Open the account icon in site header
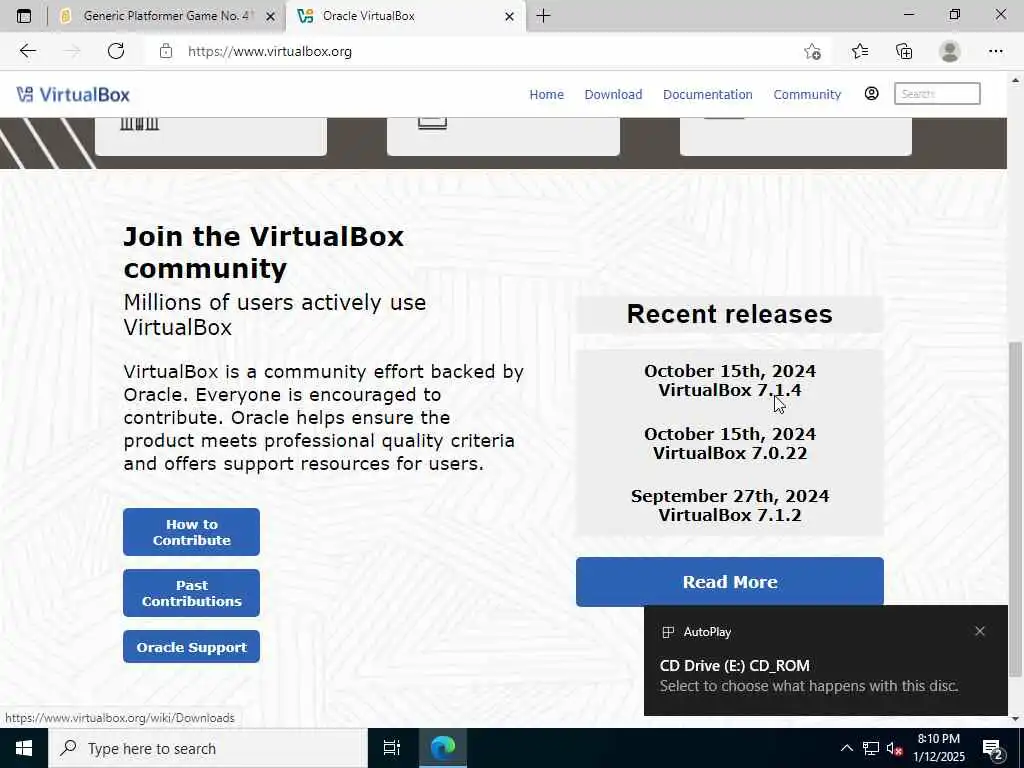Viewport: 1024px width, 768px height. coord(871,94)
